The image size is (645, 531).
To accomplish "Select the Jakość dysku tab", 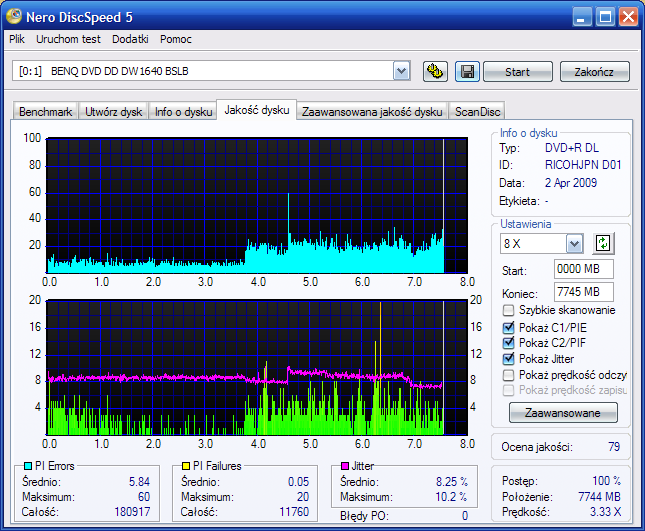I will point(257,110).
